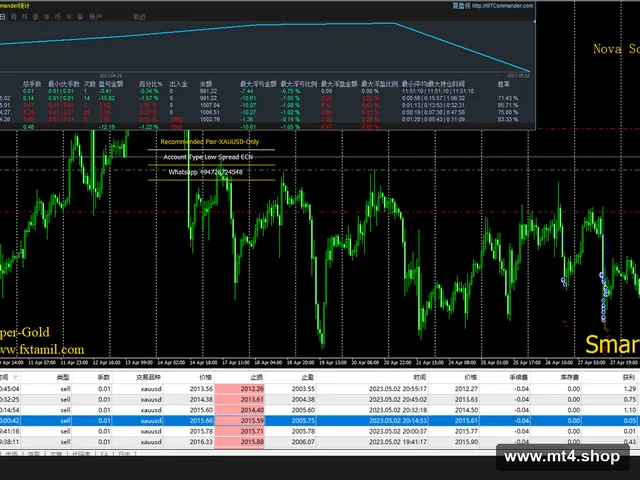The height and width of the screenshot is (480, 640).
Task: Sort orders by the 库存费 column header
Action: [570, 378]
